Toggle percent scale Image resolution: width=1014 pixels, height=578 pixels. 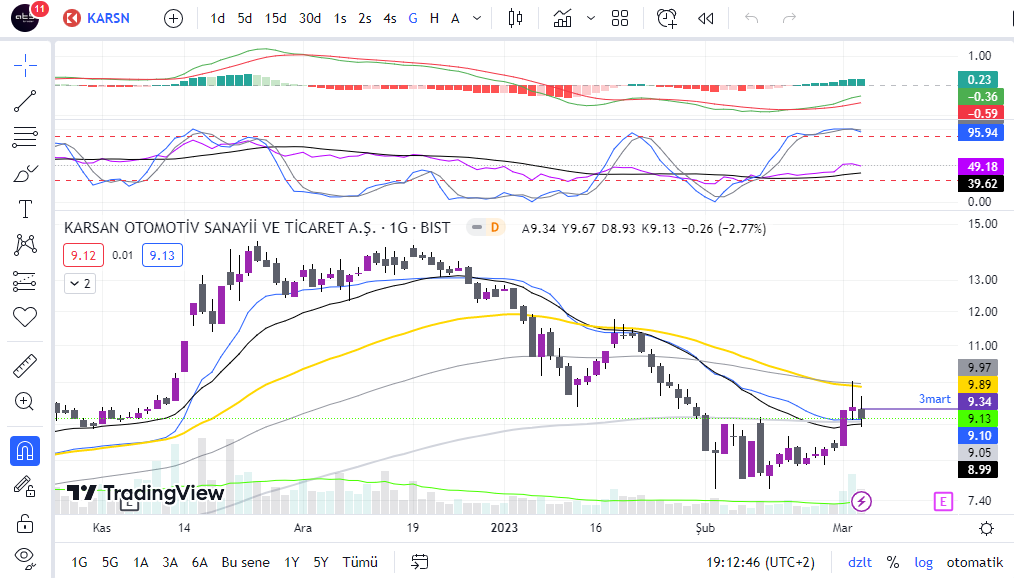click(893, 562)
